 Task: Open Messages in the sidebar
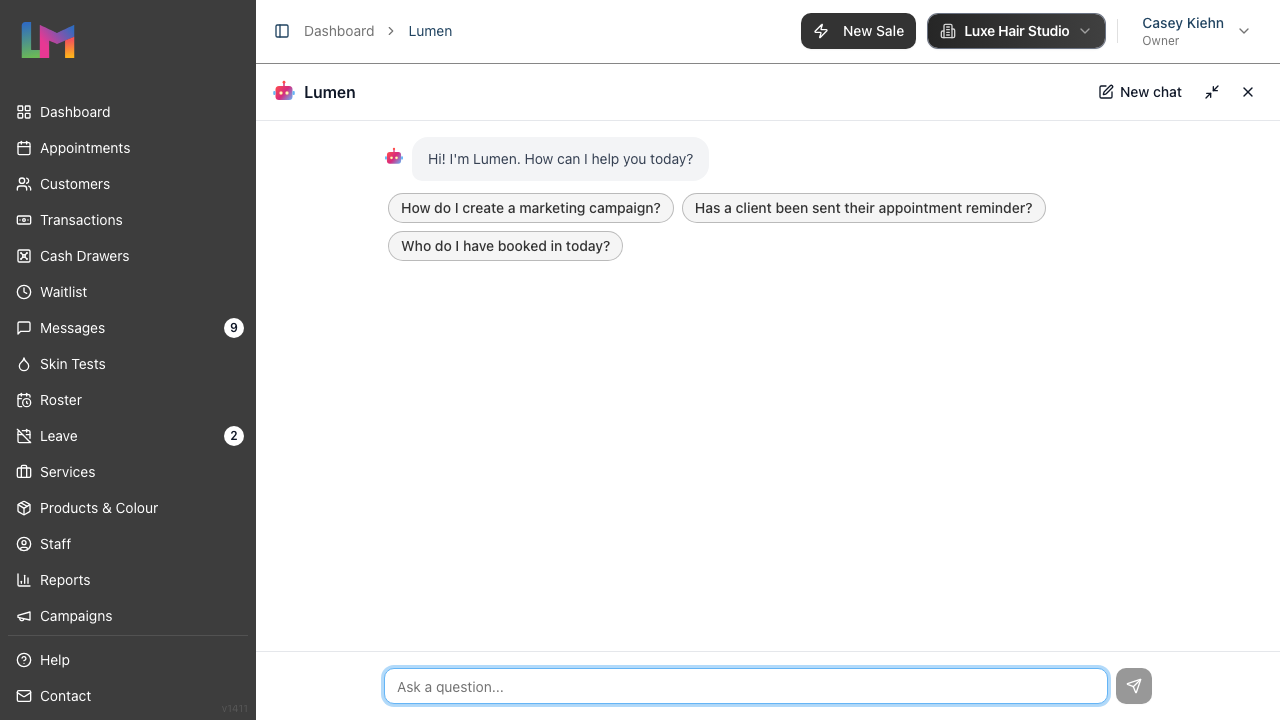click(128, 328)
